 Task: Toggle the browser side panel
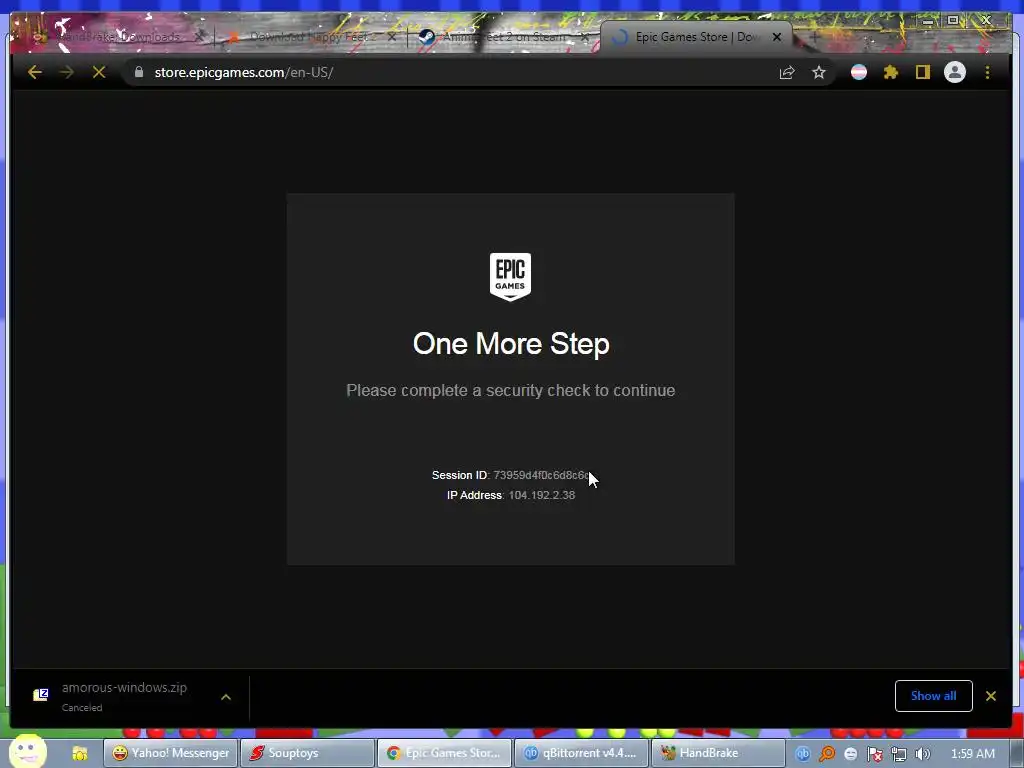tap(923, 72)
